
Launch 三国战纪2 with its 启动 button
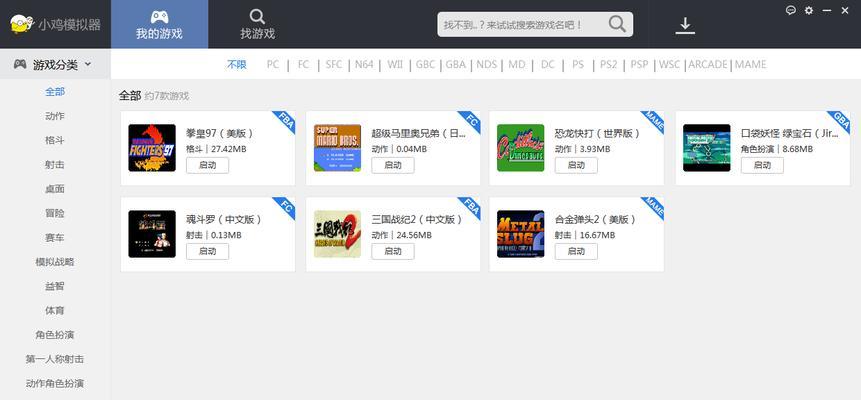tap(393, 251)
